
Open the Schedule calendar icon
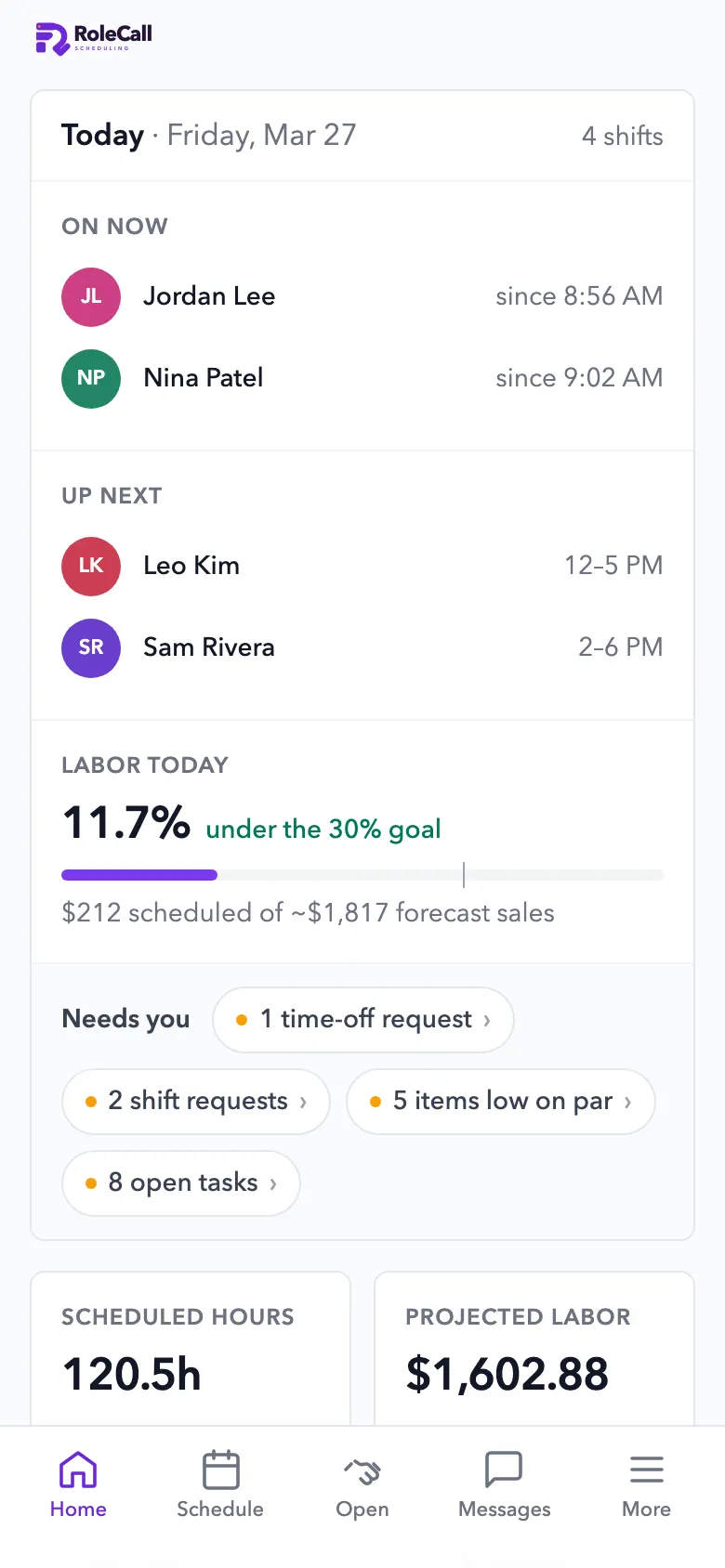pos(220,1470)
